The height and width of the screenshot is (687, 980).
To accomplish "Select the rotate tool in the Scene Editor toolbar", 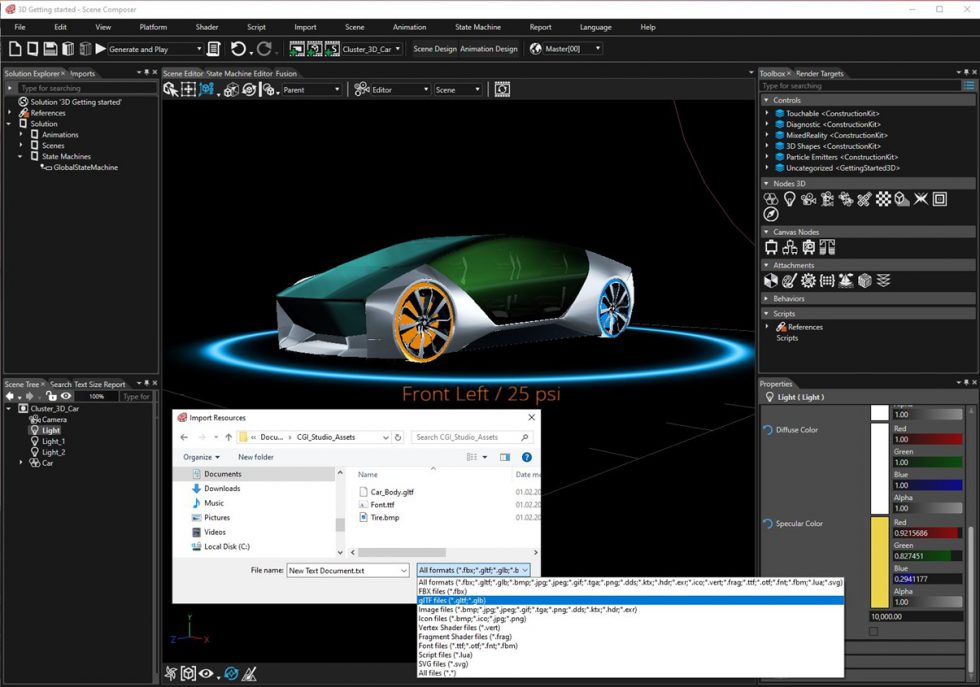I will coord(247,89).
